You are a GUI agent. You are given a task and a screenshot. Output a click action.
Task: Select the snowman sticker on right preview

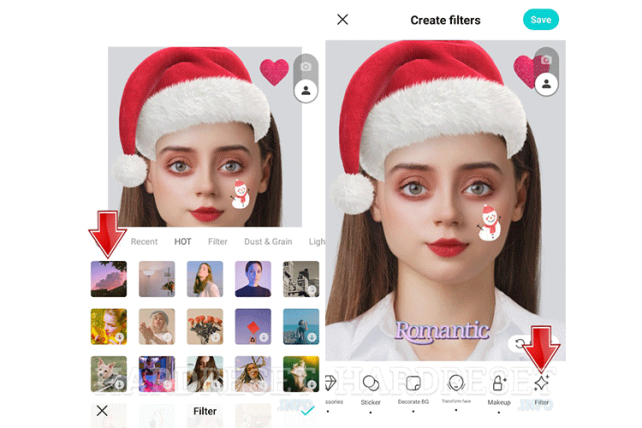pos(487,223)
